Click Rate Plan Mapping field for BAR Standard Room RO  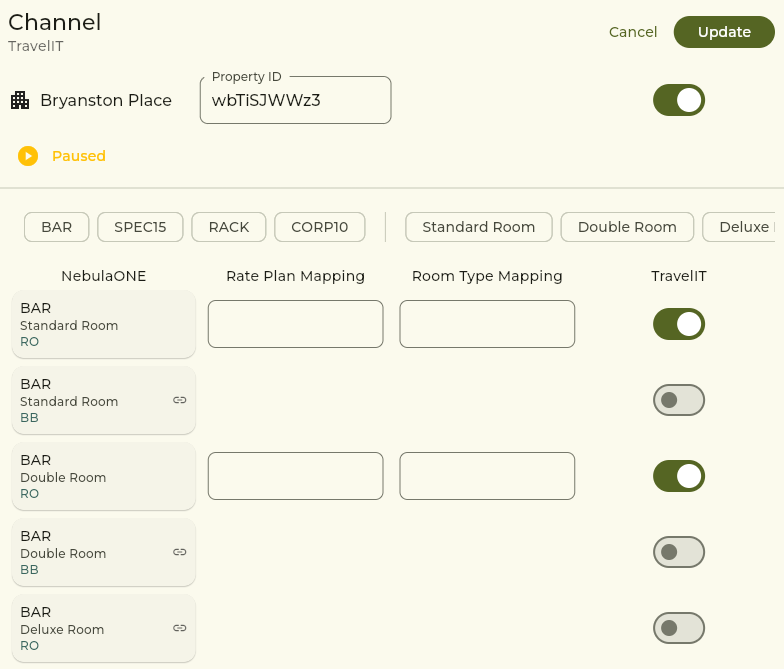pos(296,324)
